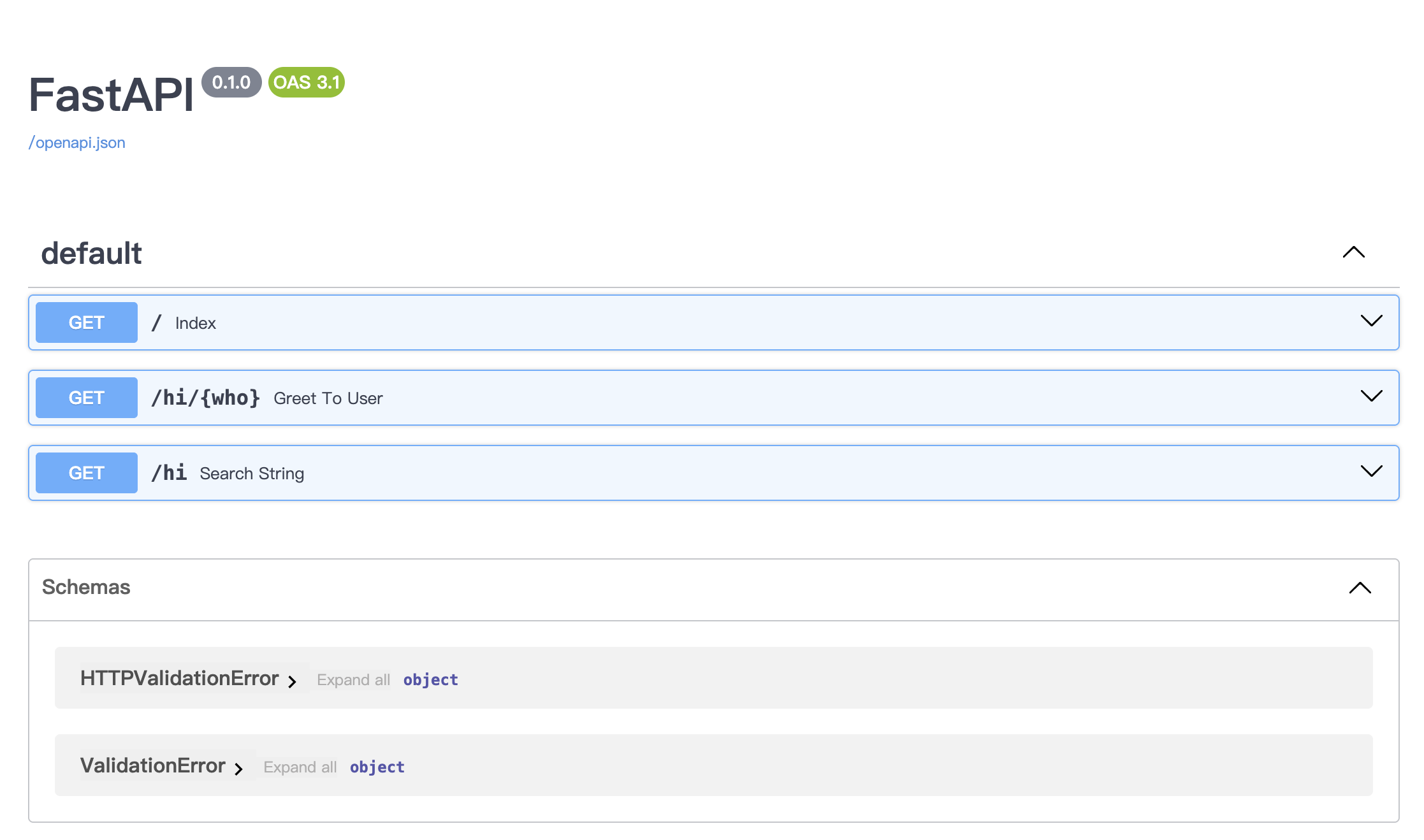
Task: Expand the Greet To User operation
Action: [x=1372, y=396]
